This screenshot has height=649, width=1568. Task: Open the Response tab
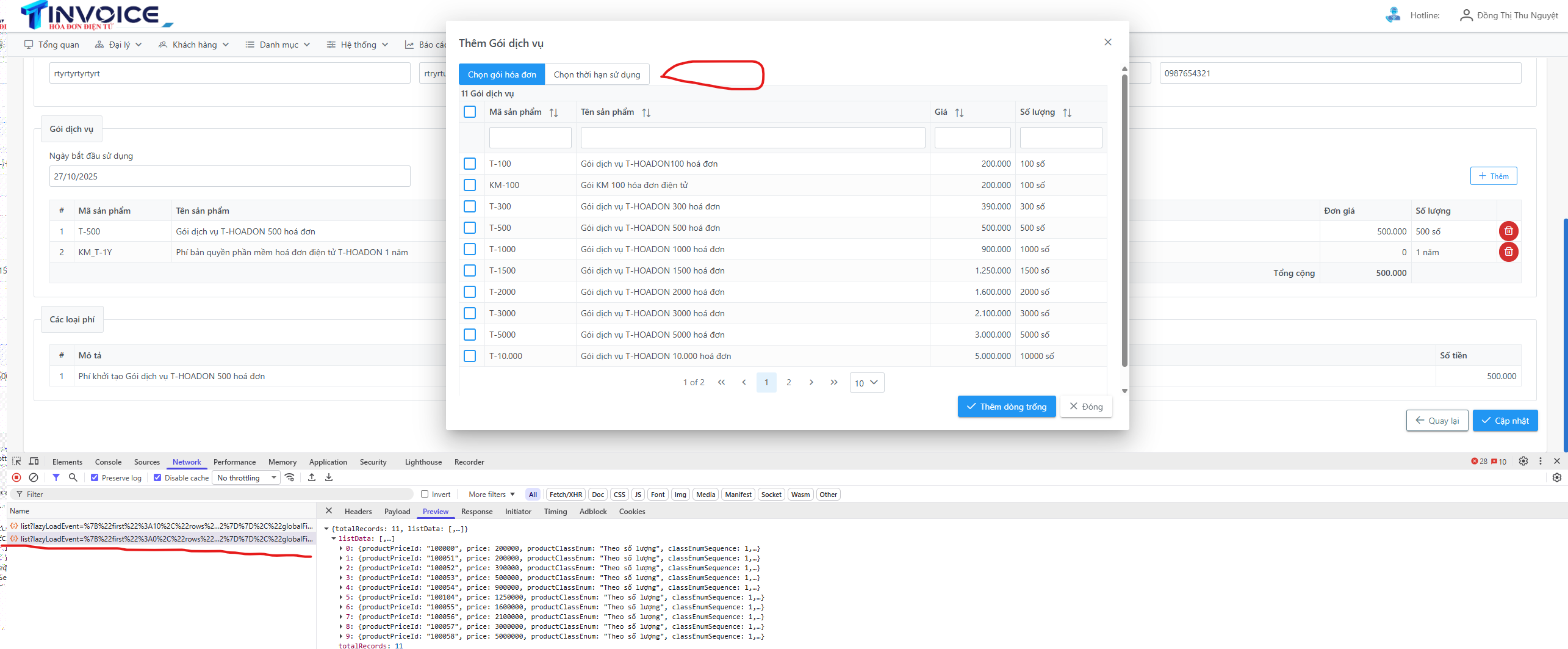pyautogui.click(x=477, y=511)
